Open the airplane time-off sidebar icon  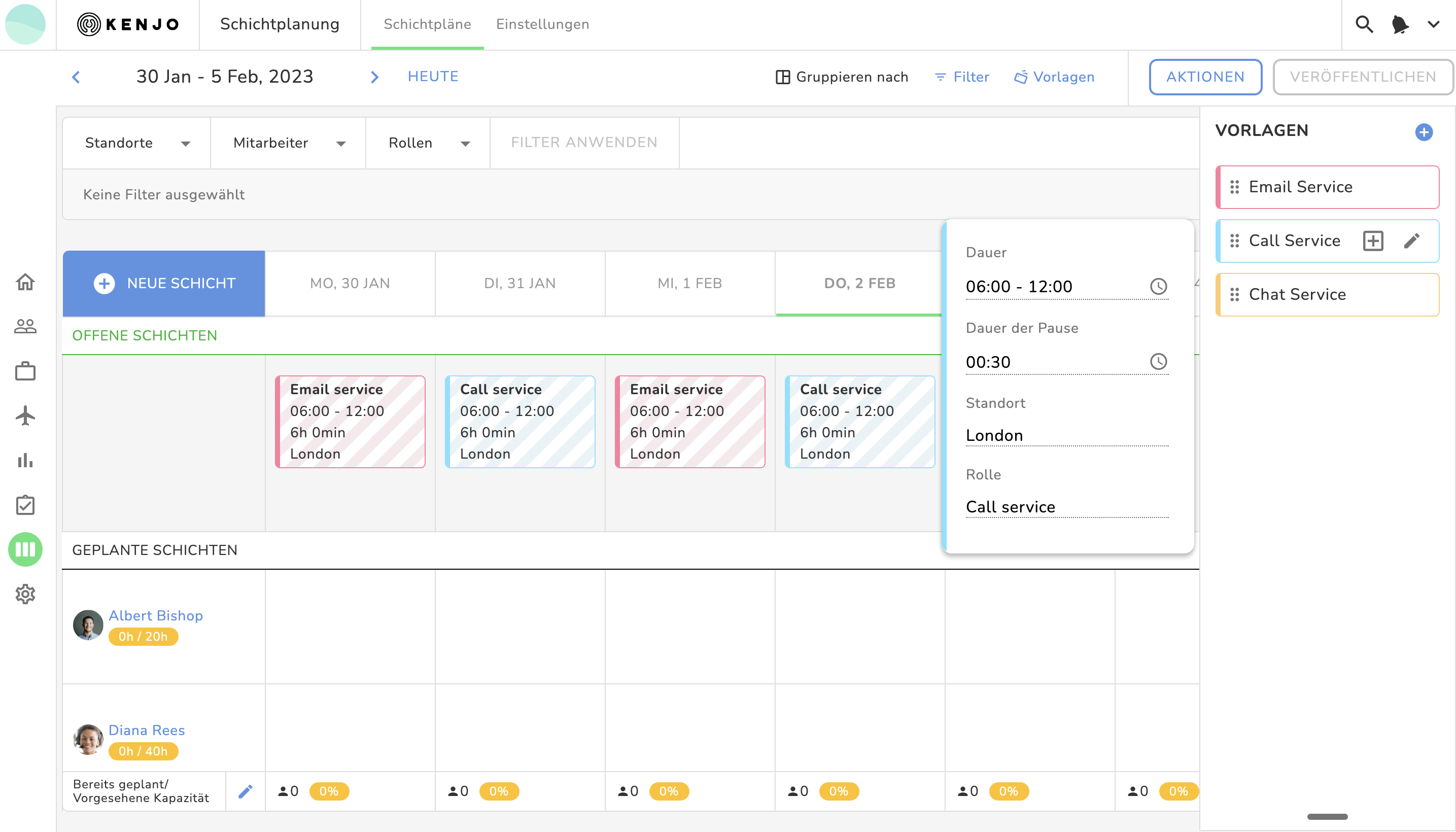(x=25, y=416)
